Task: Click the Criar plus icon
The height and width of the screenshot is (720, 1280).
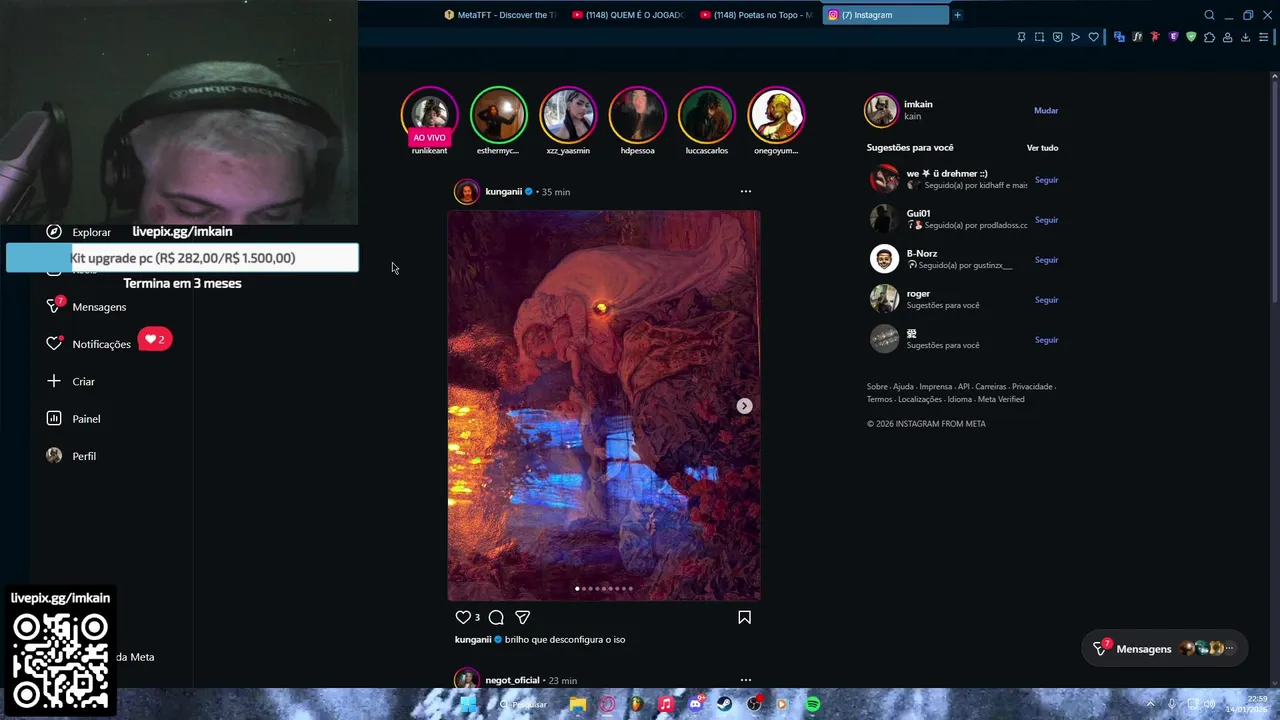Action: [54, 381]
